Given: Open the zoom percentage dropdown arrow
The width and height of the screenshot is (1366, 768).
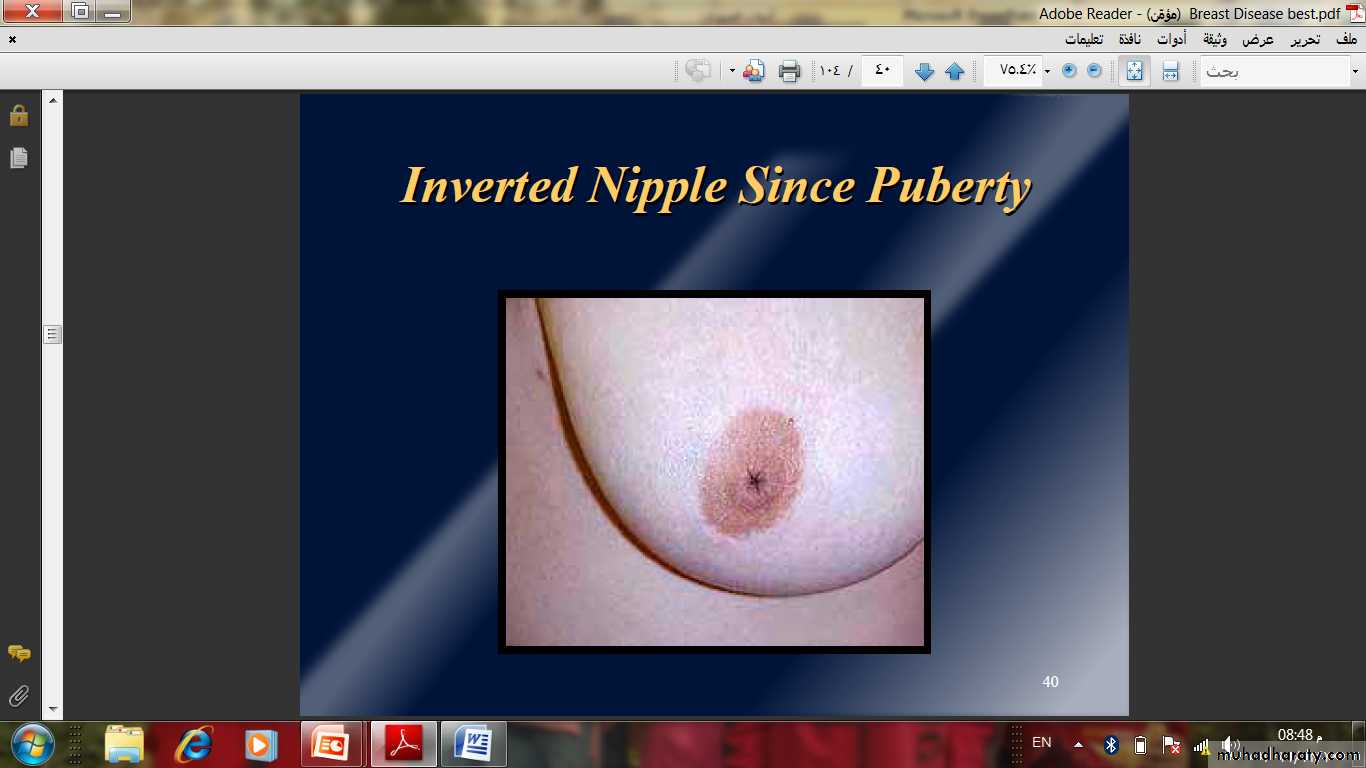Looking at the screenshot, I should click(x=1047, y=71).
